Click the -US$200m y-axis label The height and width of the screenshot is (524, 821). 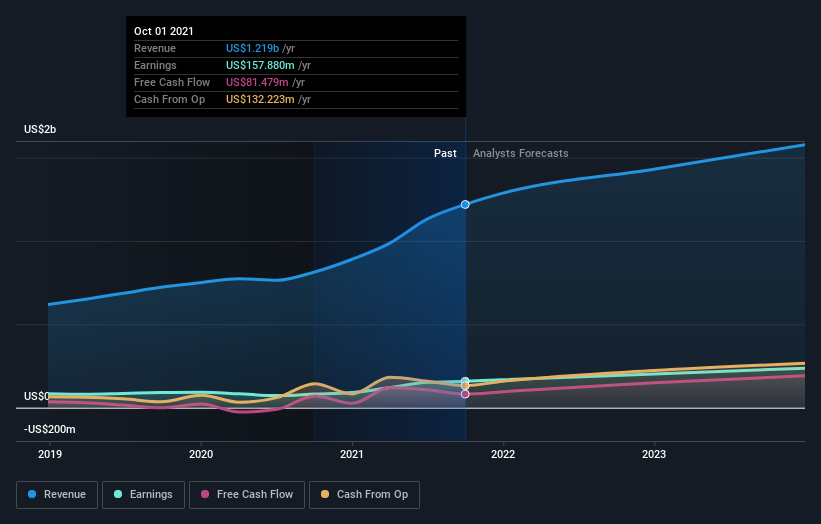point(49,429)
